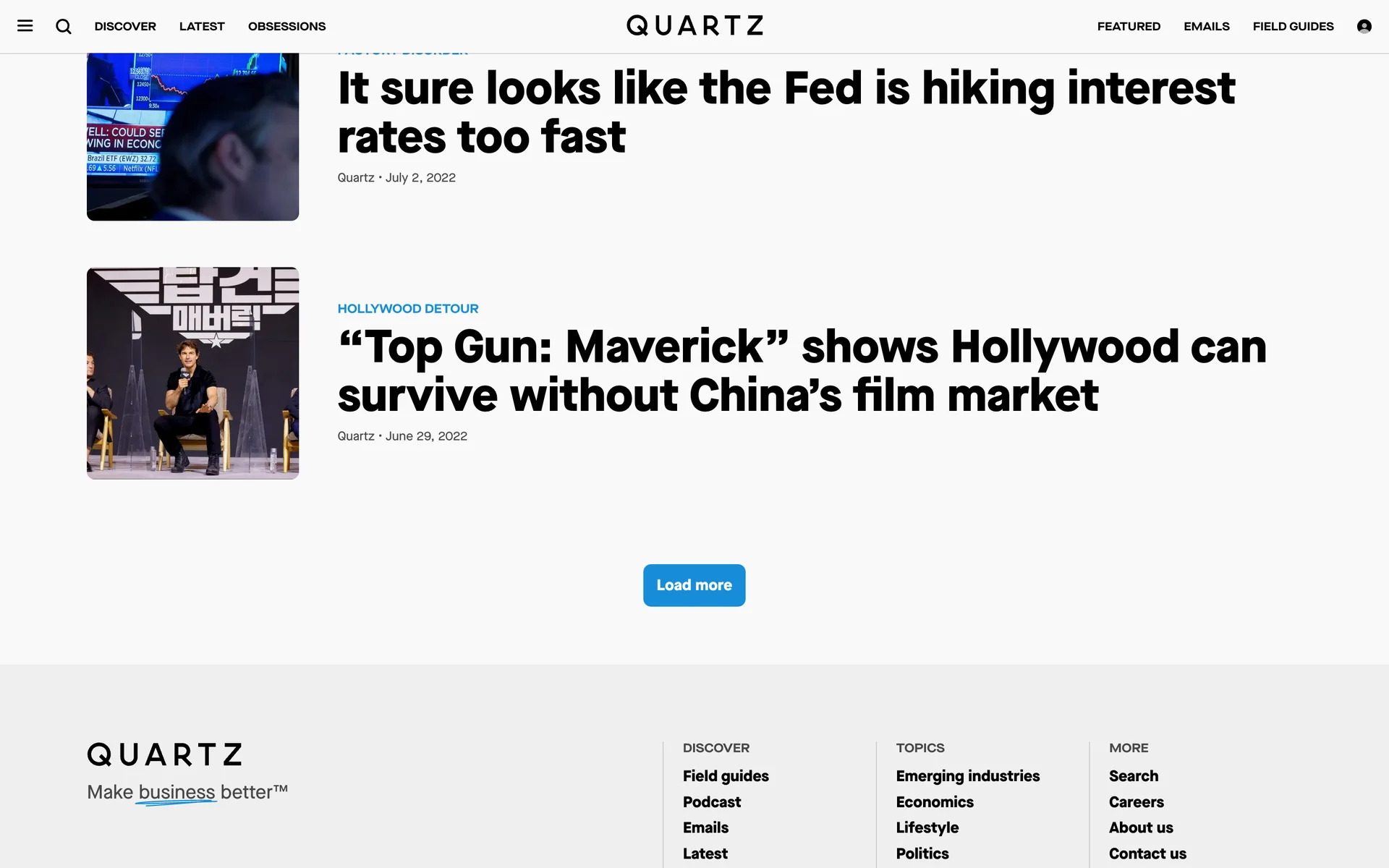Open Emerging industries footer topic

click(967, 775)
